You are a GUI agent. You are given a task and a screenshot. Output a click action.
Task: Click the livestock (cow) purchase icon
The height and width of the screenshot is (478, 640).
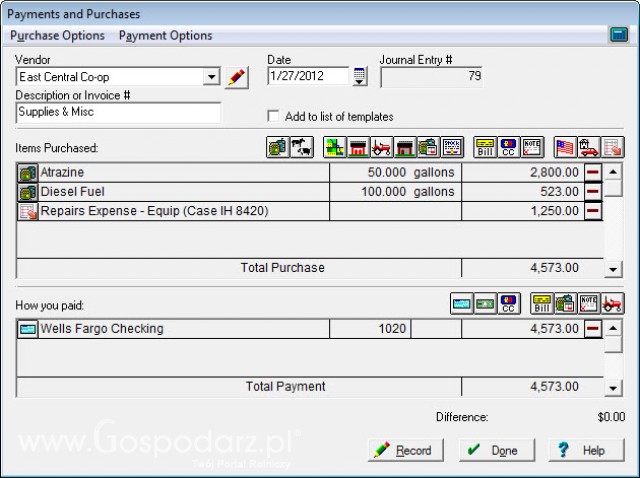300,148
